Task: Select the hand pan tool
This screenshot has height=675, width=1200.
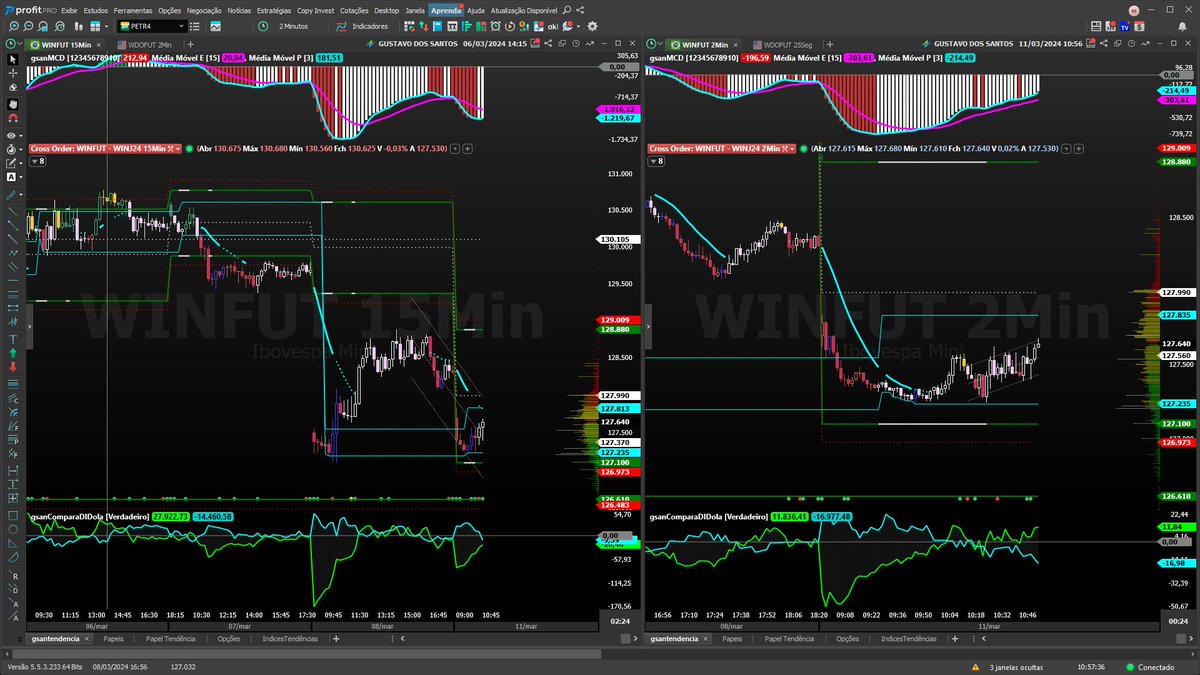Action: [13, 103]
